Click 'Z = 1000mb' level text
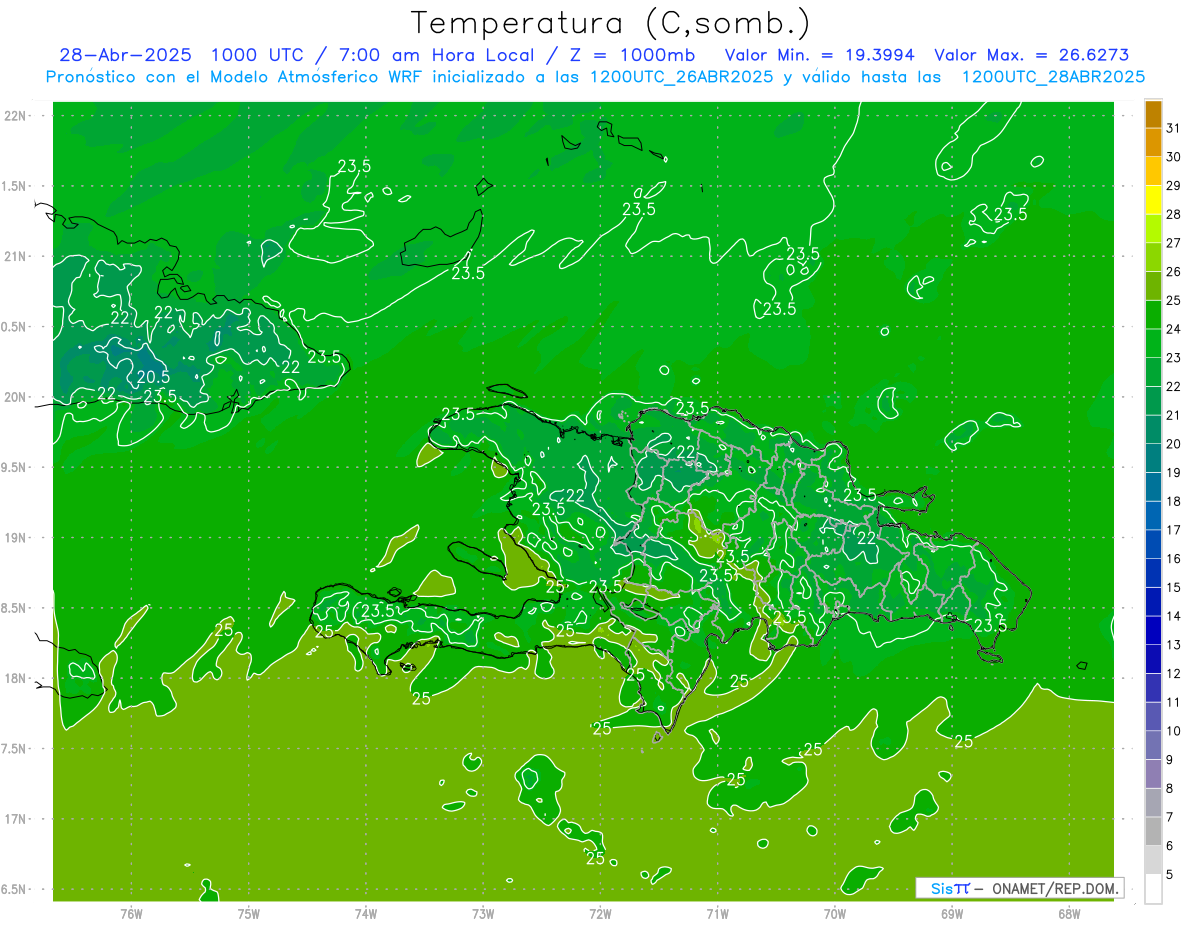 click(x=633, y=55)
